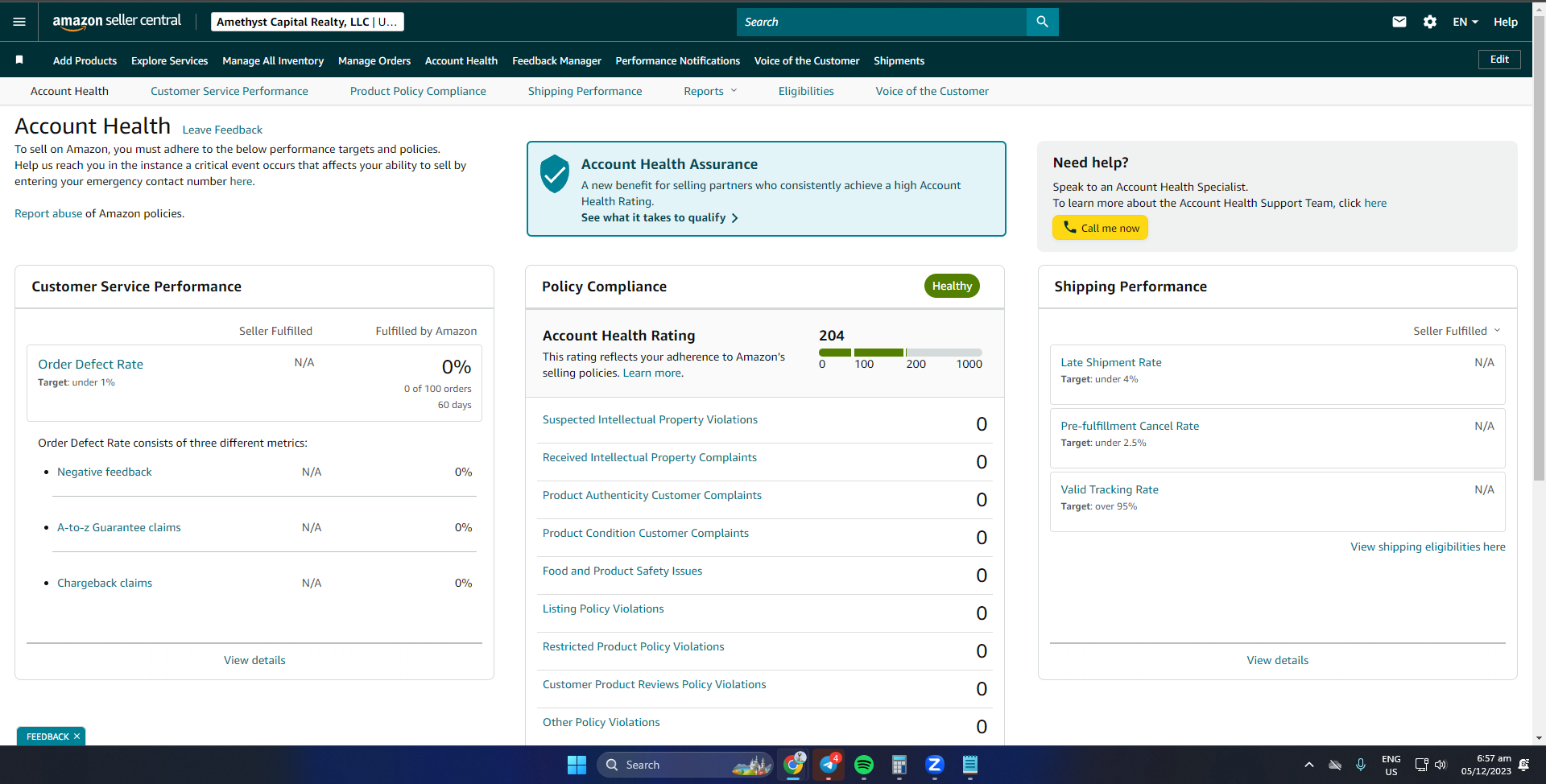Go to Manage Orders

pyautogui.click(x=374, y=60)
